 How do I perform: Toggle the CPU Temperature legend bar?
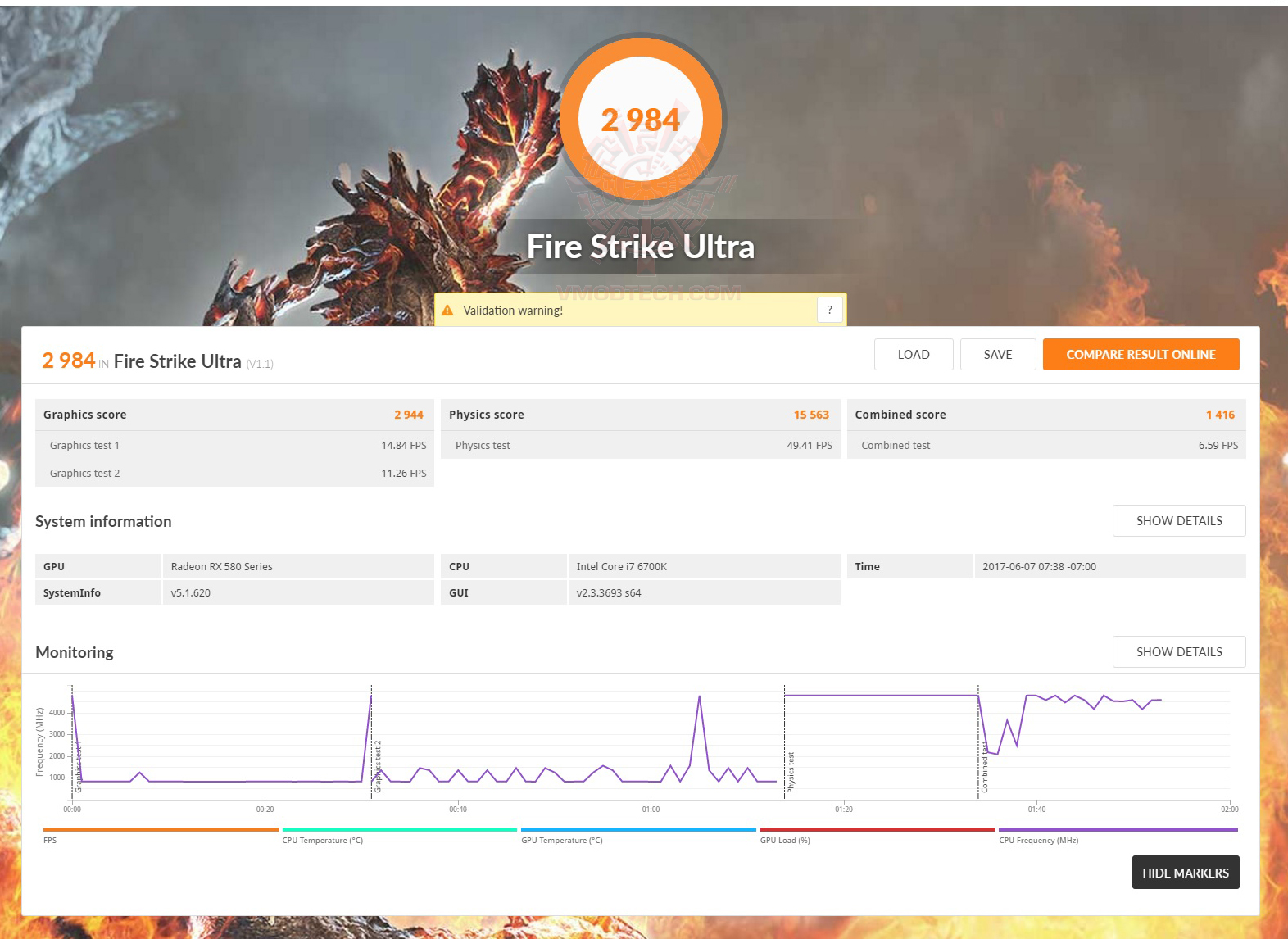[x=400, y=830]
